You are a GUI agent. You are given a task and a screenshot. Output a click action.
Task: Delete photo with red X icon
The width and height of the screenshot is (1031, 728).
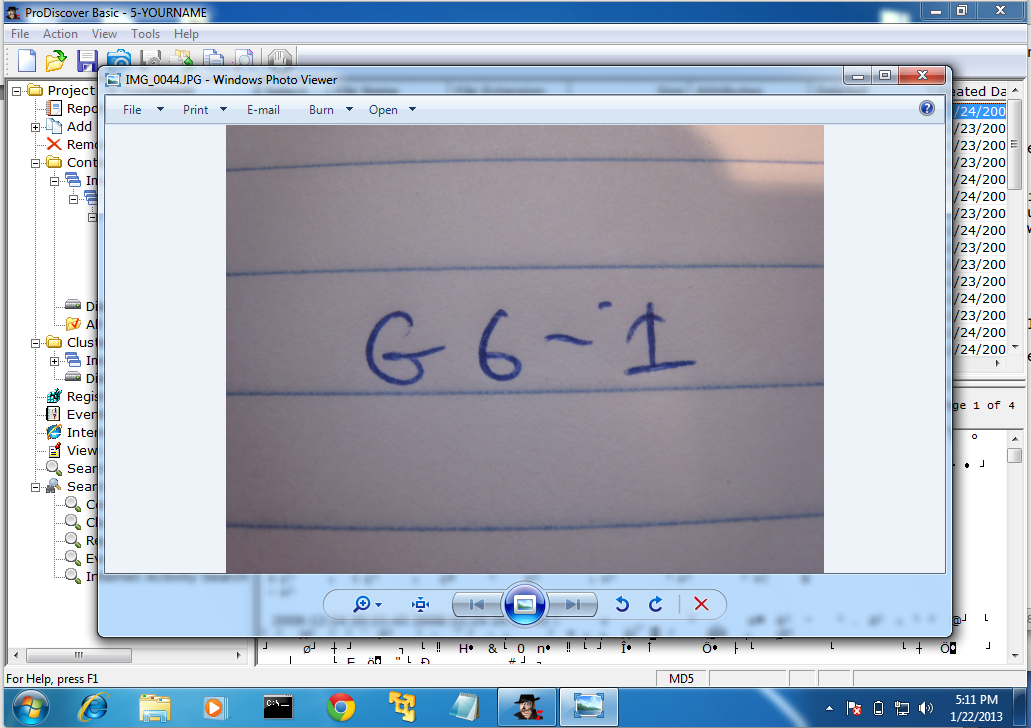pyautogui.click(x=701, y=604)
